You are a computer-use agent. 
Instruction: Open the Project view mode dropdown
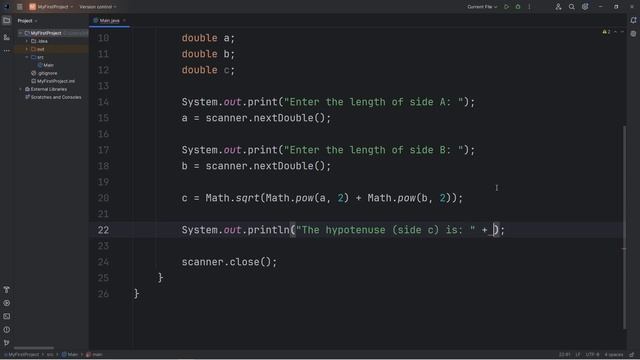(x=27, y=21)
